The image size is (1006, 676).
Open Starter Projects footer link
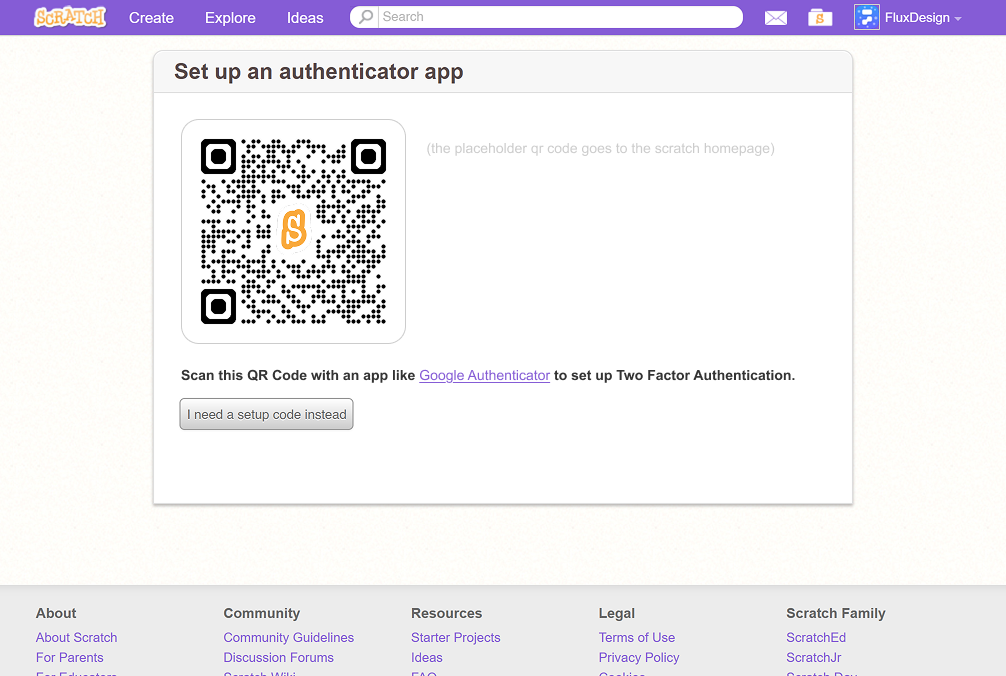pos(456,638)
